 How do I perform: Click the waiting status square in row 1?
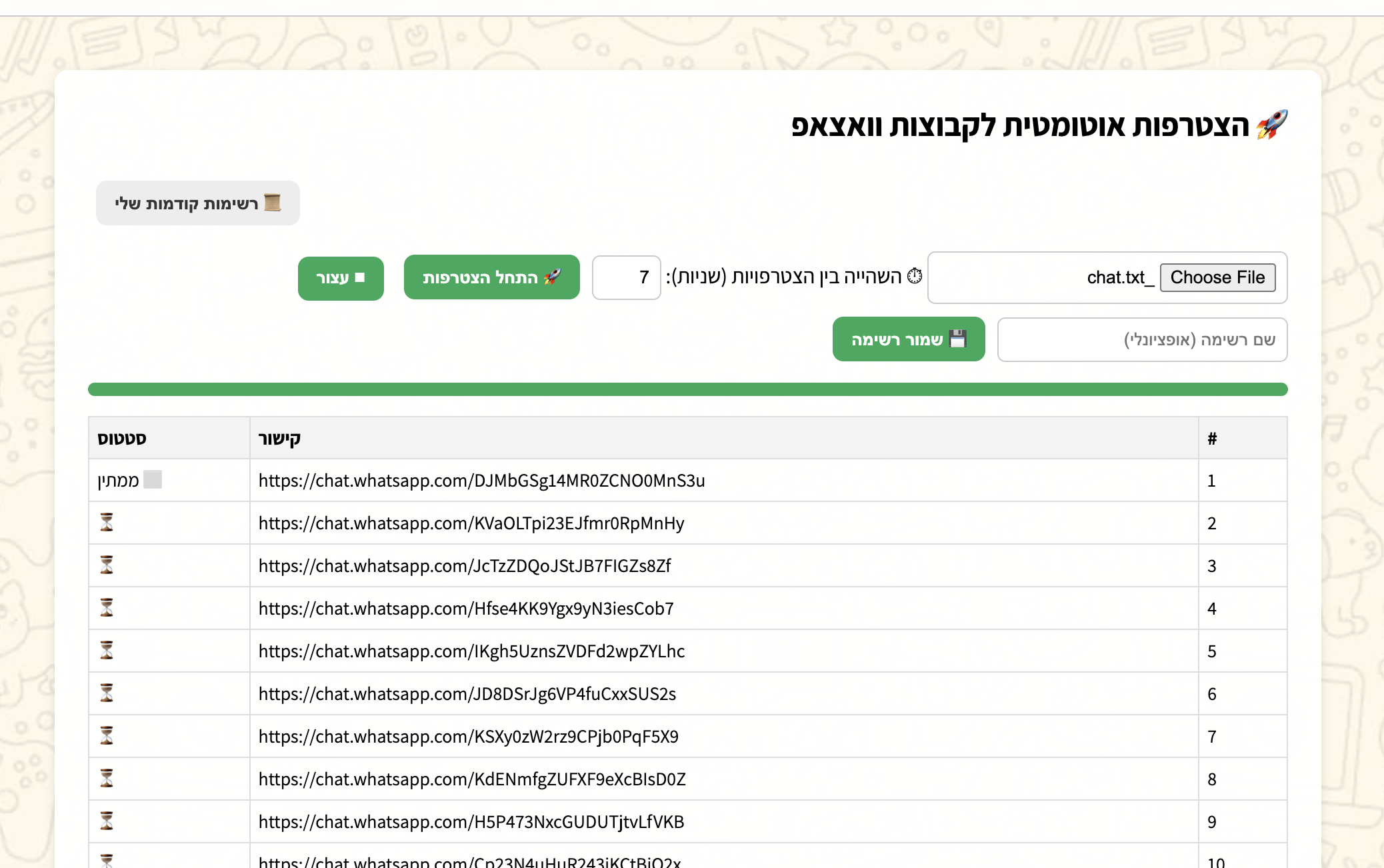tap(153, 479)
